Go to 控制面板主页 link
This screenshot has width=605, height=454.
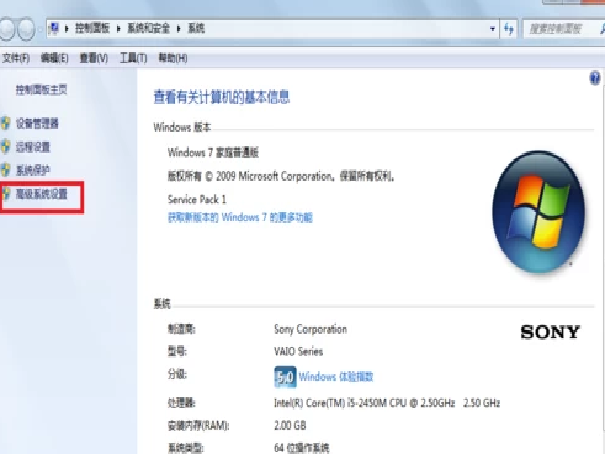(42, 90)
